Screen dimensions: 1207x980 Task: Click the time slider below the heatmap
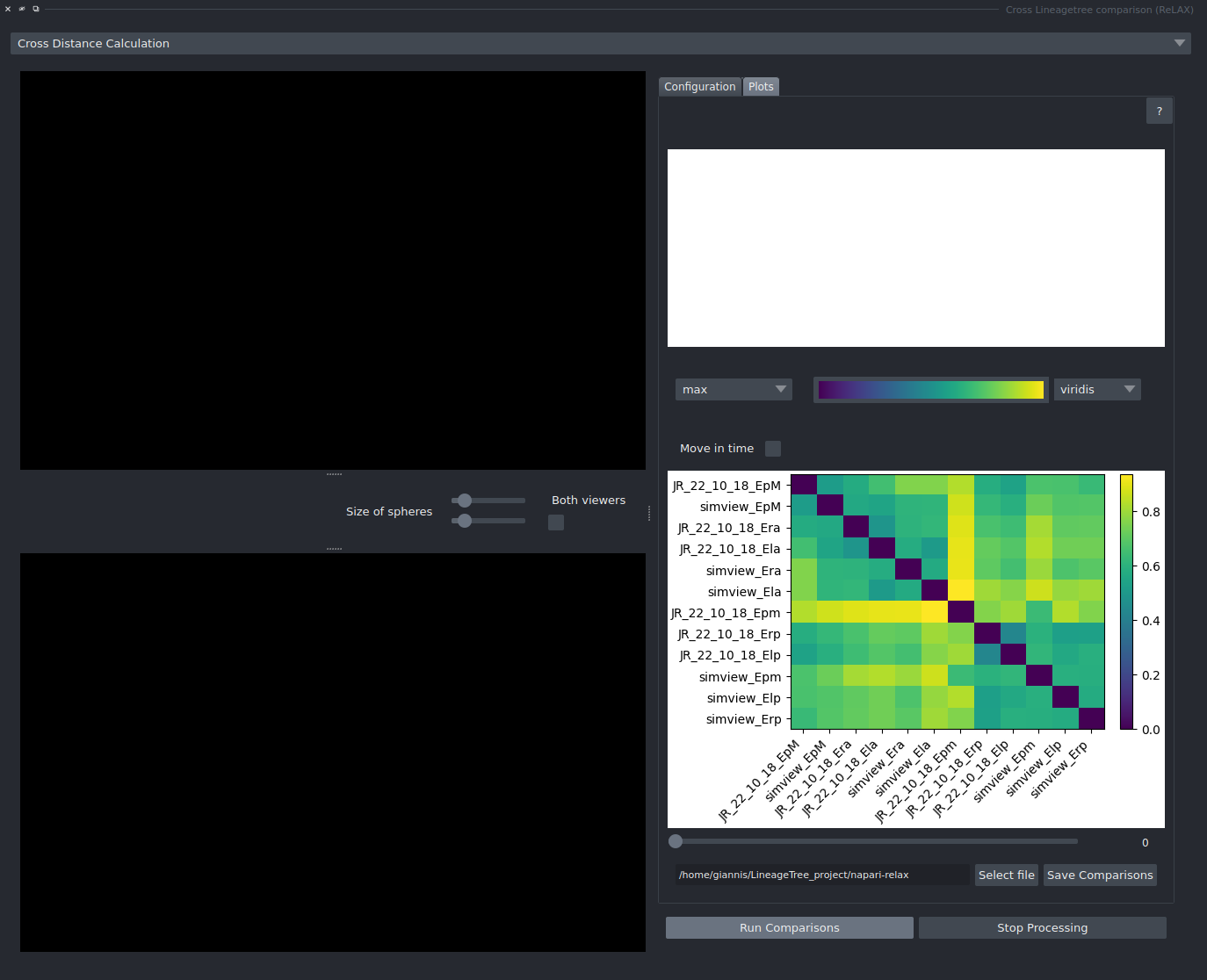tap(675, 840)
